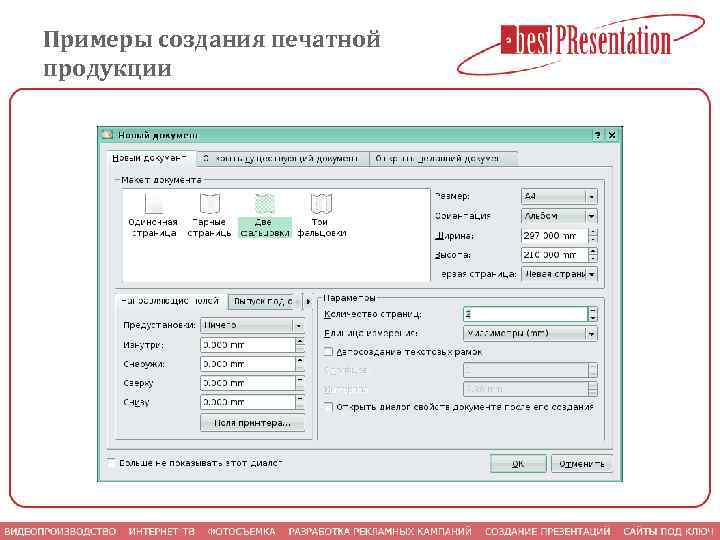Open the Ориентация Альбом dropdown

[559, 216]
